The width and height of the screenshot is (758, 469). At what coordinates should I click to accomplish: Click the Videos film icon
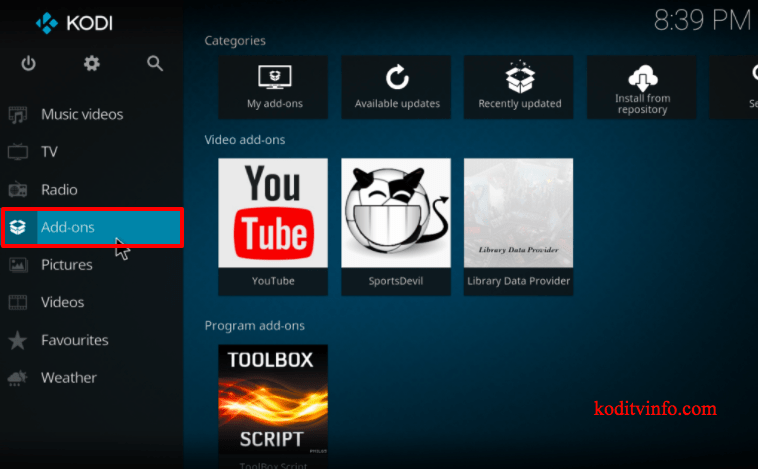tap(18, 302)
